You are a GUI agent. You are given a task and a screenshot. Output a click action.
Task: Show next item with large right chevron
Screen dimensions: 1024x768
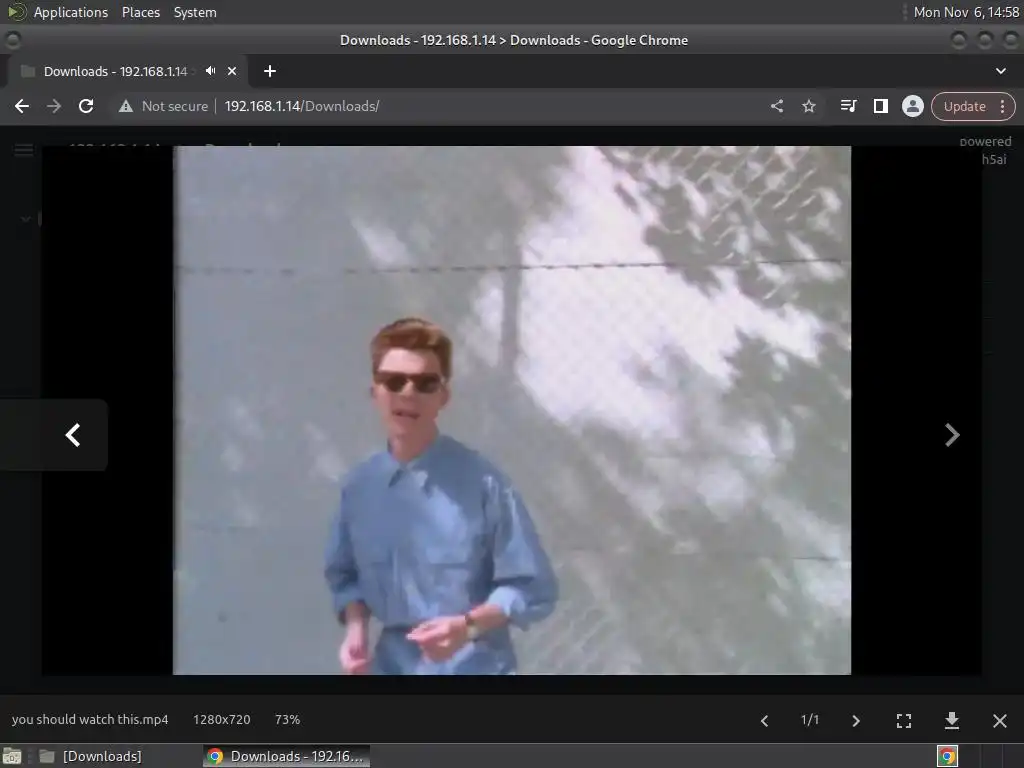952,435
